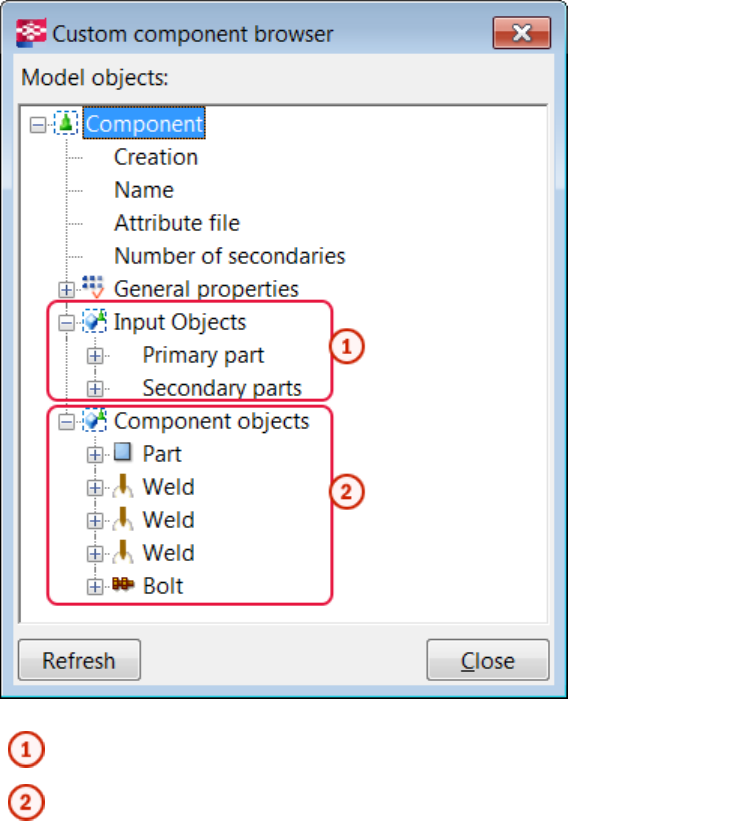
Task: Click the Tekla logo in title bar
Action: 31,34
